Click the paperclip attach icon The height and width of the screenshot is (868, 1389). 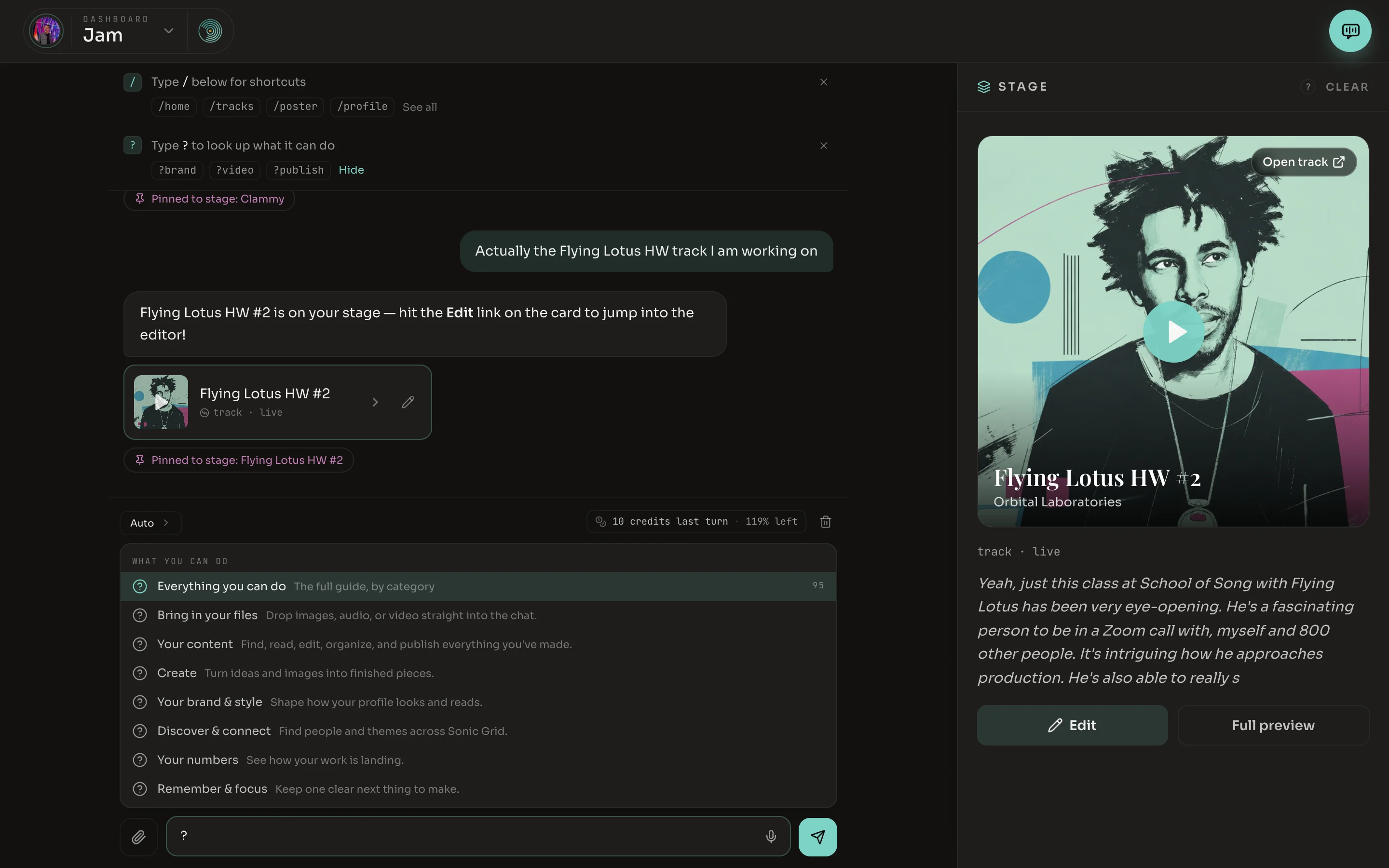coord(139,837)
